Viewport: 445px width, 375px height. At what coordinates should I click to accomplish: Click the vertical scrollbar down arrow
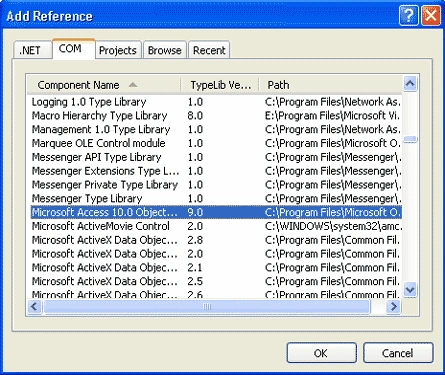coord(410,290)
